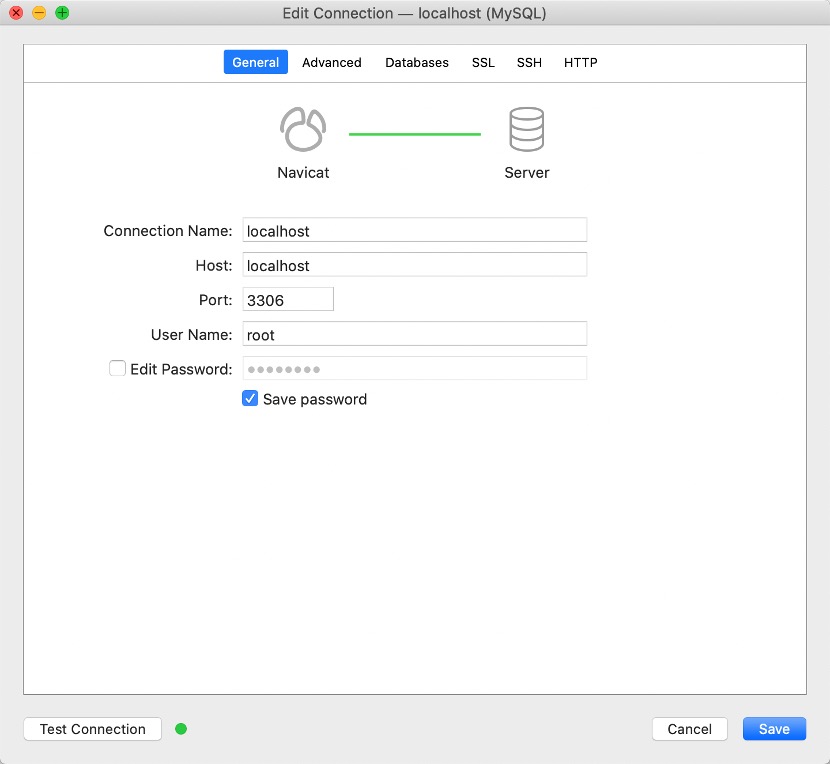The width and height of the screenshot is (830, 764).
Task: Maximize window with the green title bar button
Action: (x=62, y=13)
